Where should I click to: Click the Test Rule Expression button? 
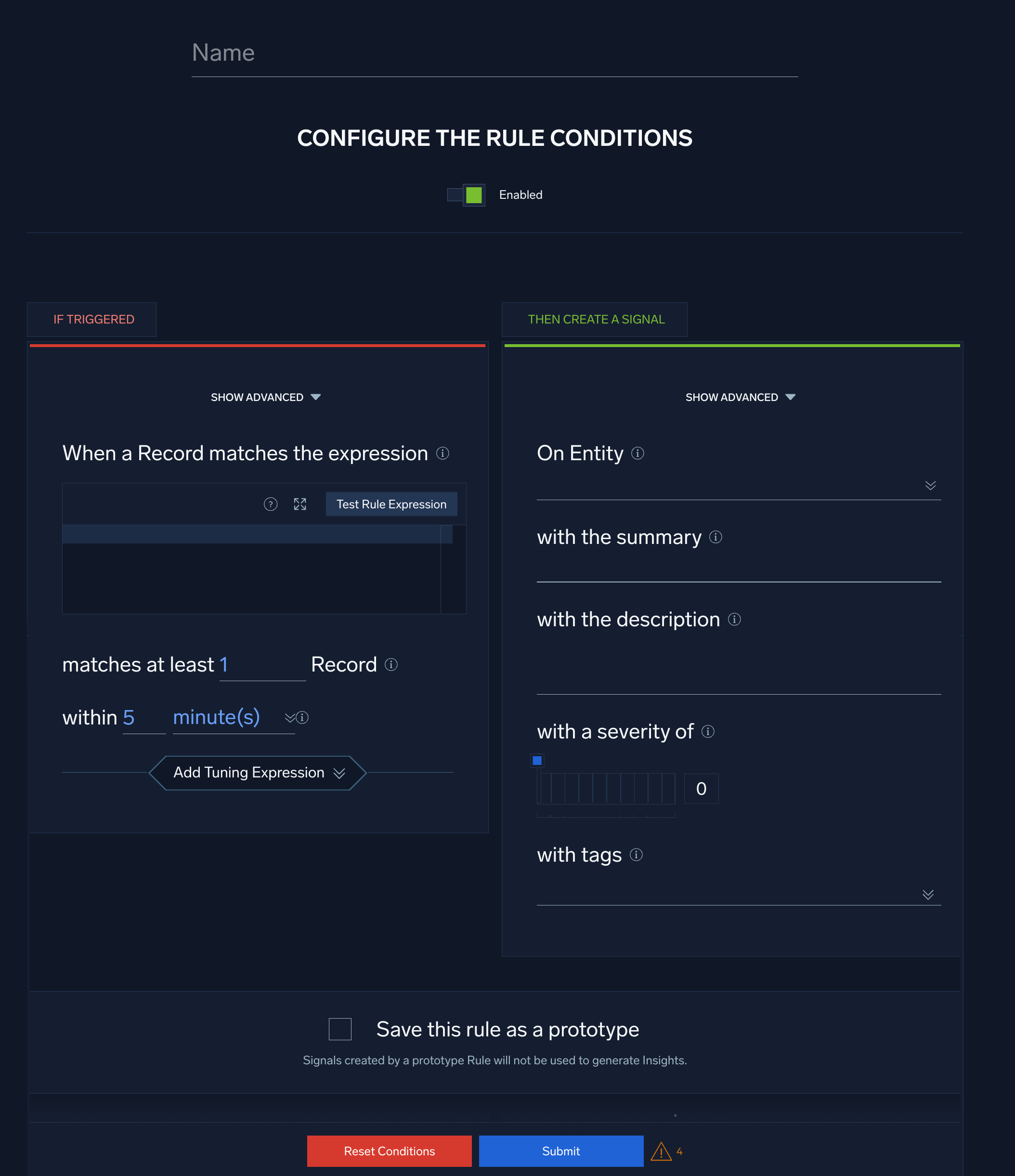tap(391, 504)
